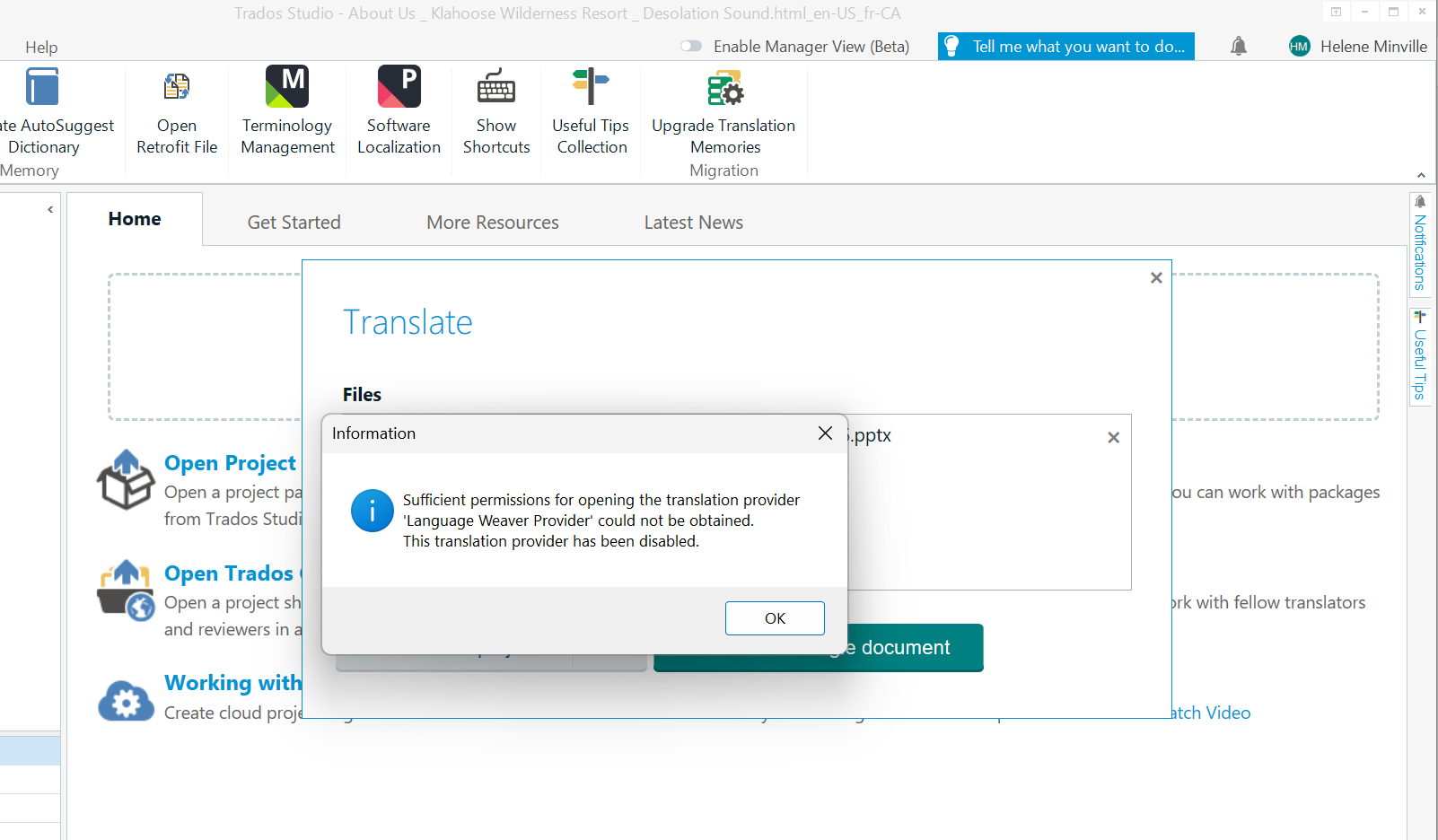Click the notifications bell icon
This screenshot has width=1438, height=840.
pos(1239,46)
